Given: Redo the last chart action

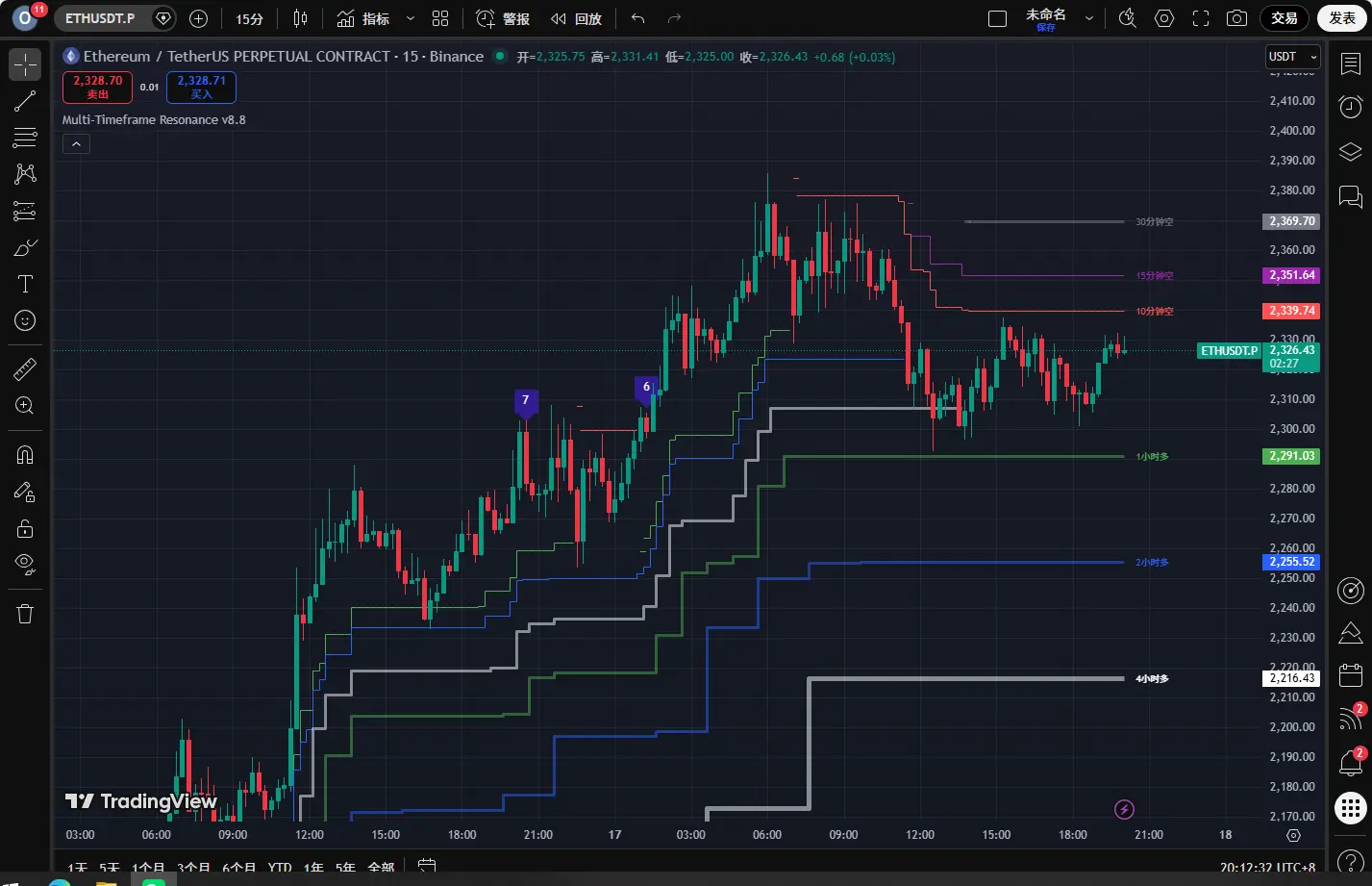Looking at the screenshot, I should coord(674,18).
